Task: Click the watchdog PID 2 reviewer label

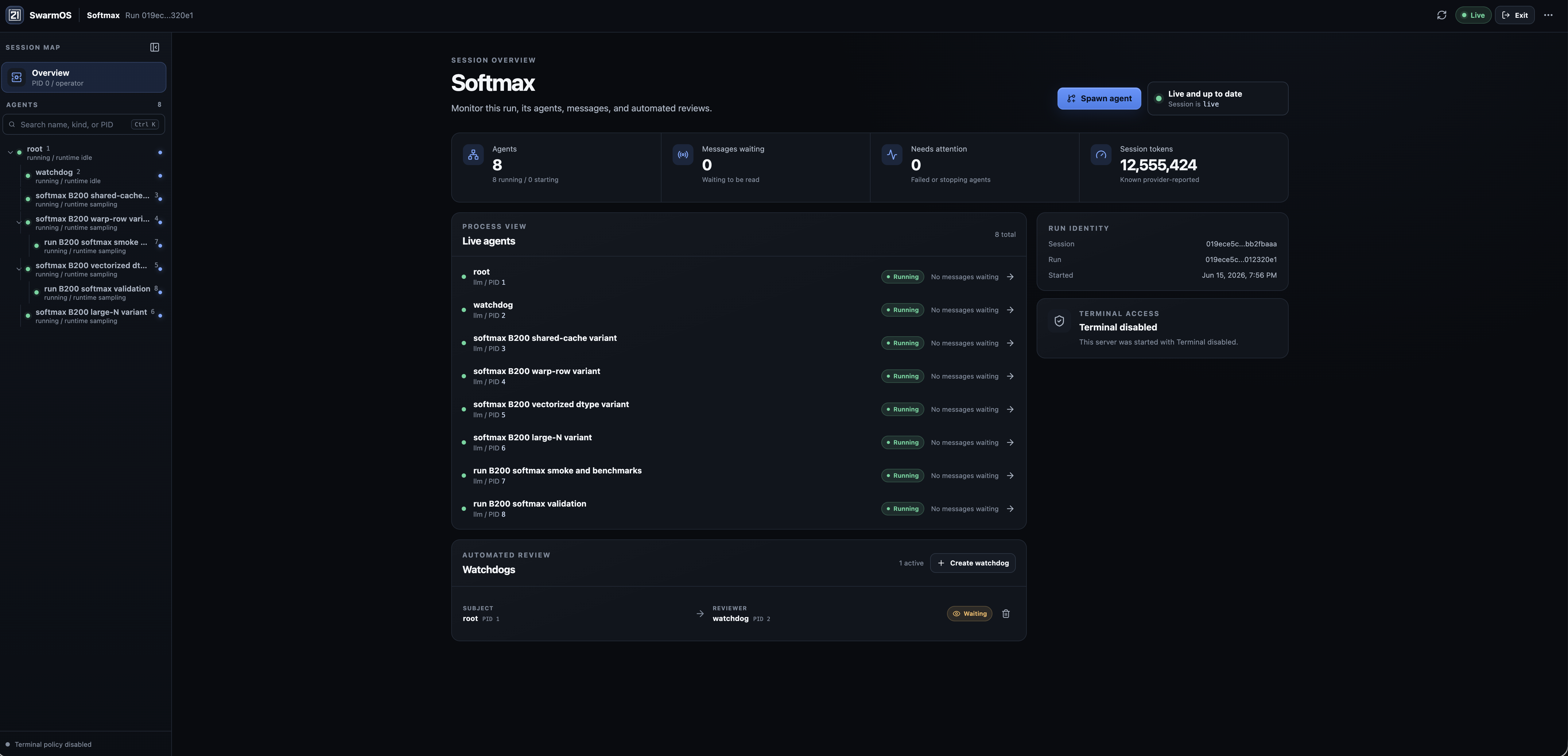Action: pyautogui.click(x=741, y=619)
